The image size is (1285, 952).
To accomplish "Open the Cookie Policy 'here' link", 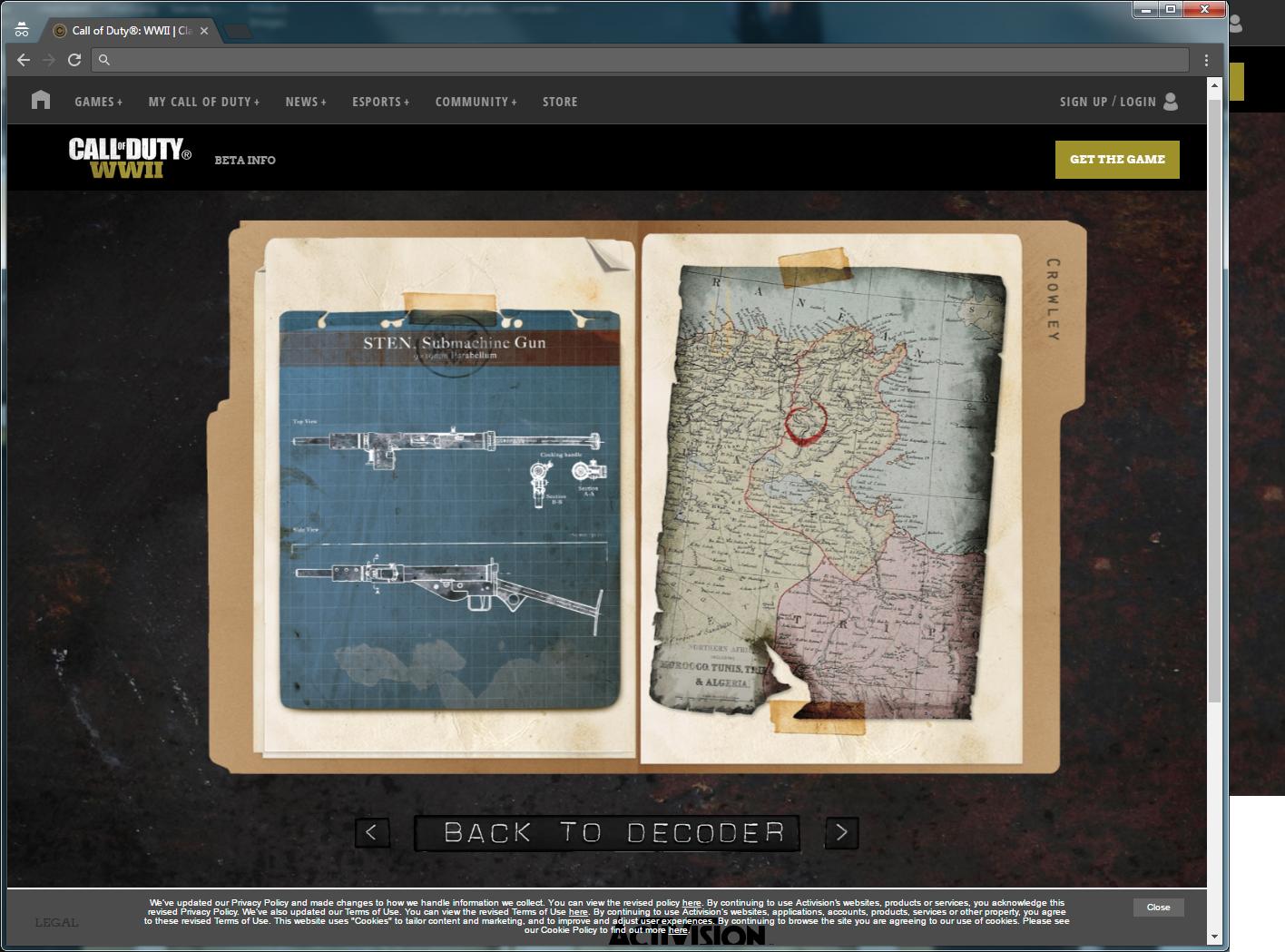I will pos(678,930).
